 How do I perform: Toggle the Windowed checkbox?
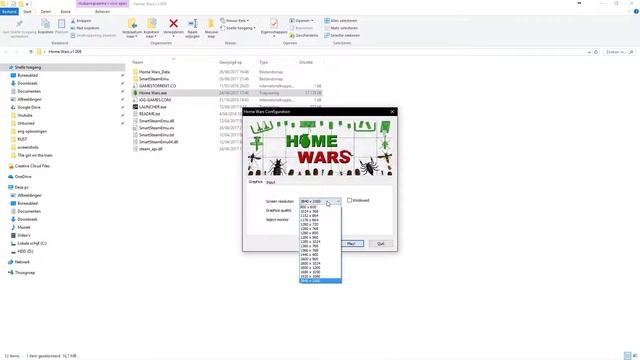point(349,200)
